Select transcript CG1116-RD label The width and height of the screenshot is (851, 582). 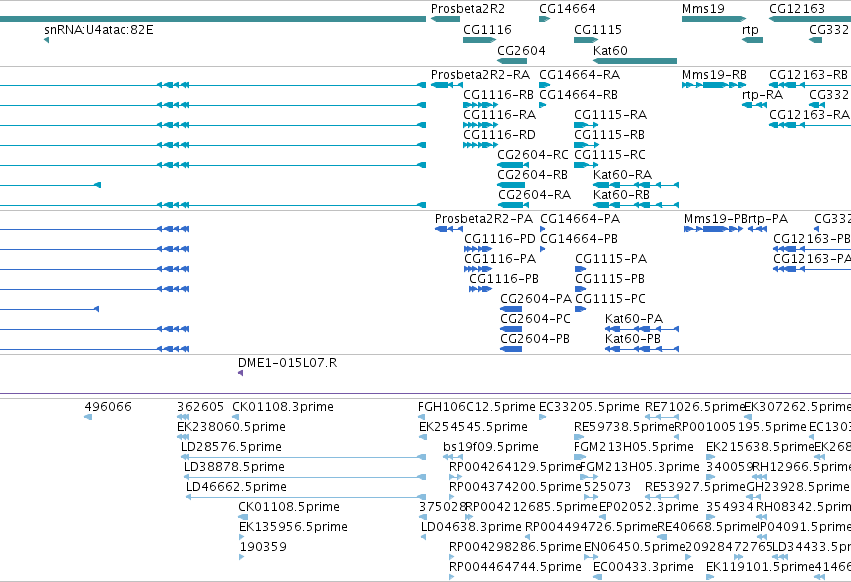click(x=499, y=135)
